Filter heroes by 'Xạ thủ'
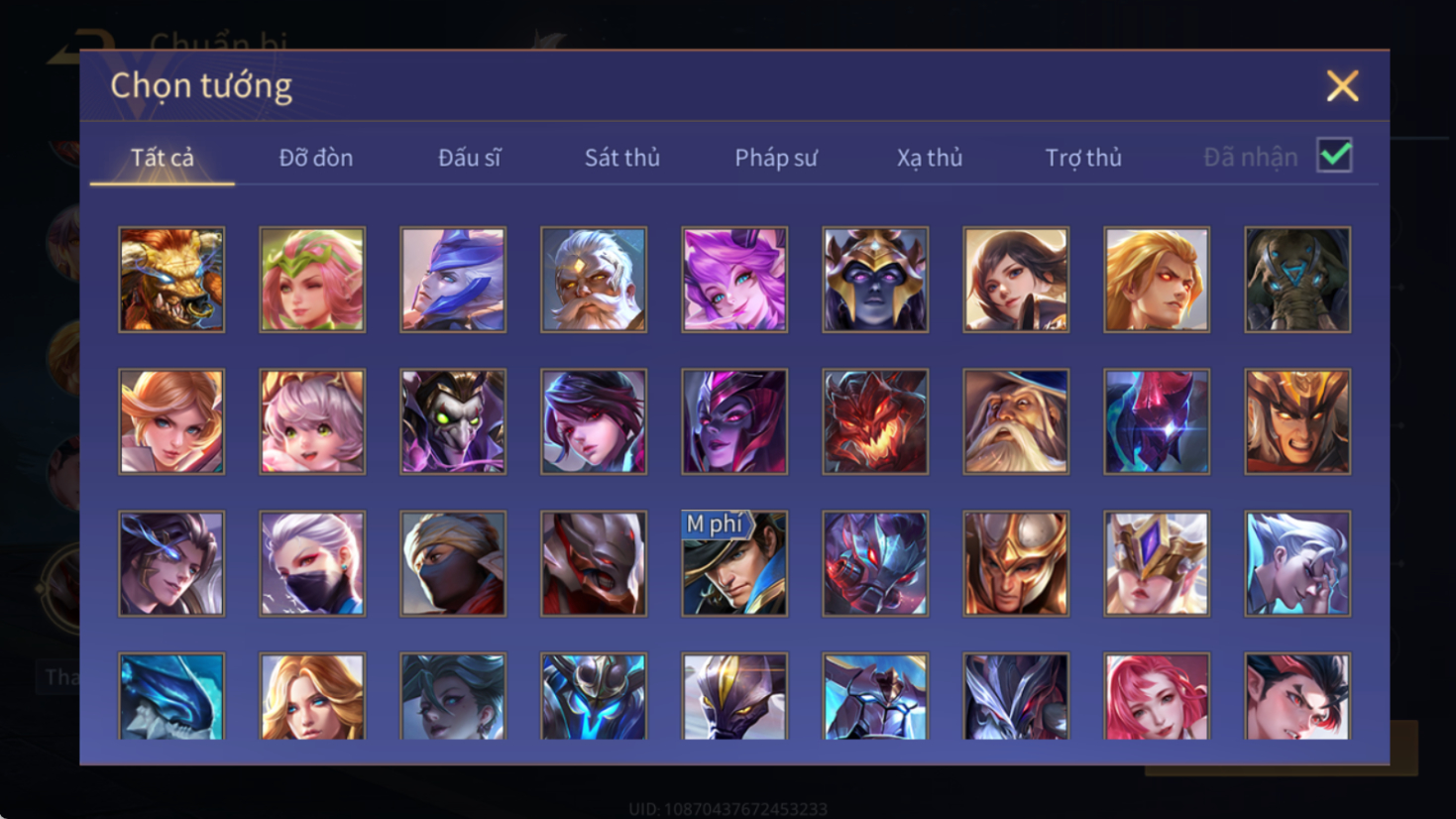The width and height of the screenshot is (1456, 819). (930, 158)
